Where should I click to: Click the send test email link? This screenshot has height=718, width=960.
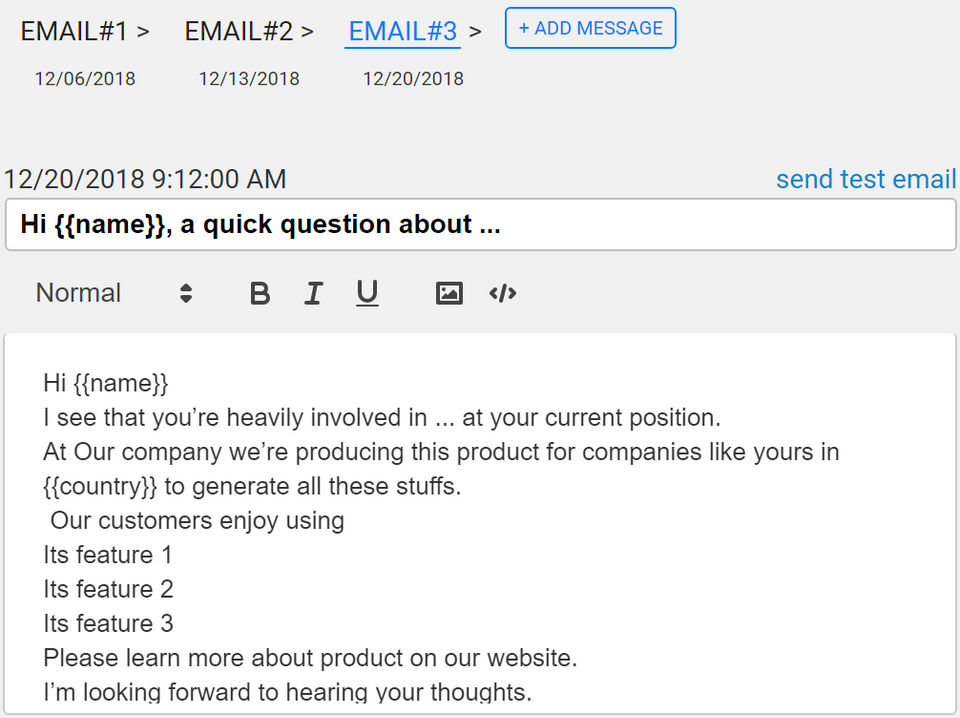866,179
